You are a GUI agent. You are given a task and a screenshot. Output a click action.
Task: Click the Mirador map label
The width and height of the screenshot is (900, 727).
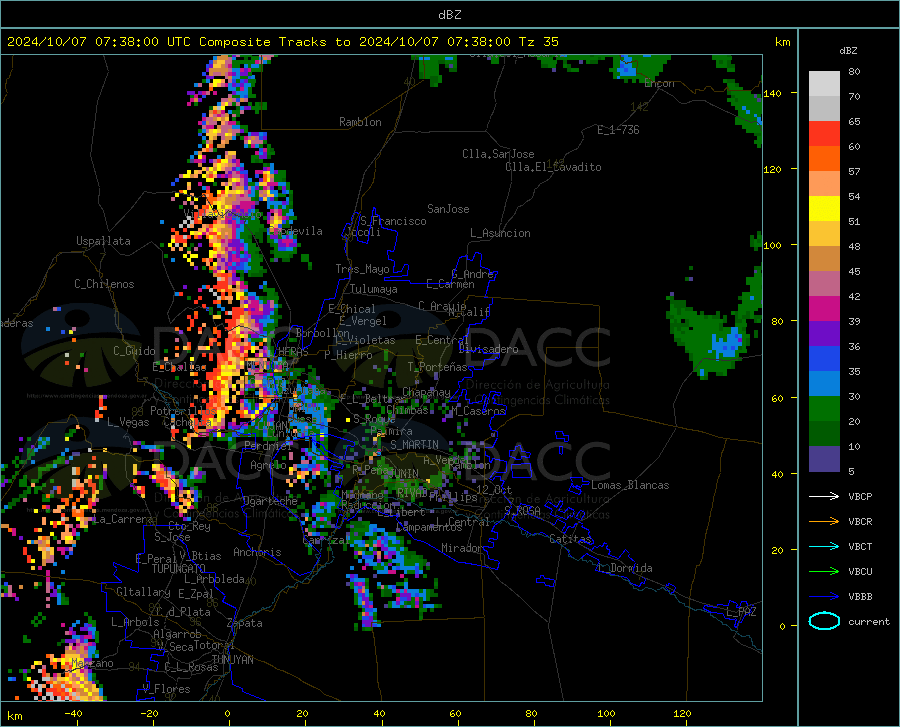tap(462, 548)
